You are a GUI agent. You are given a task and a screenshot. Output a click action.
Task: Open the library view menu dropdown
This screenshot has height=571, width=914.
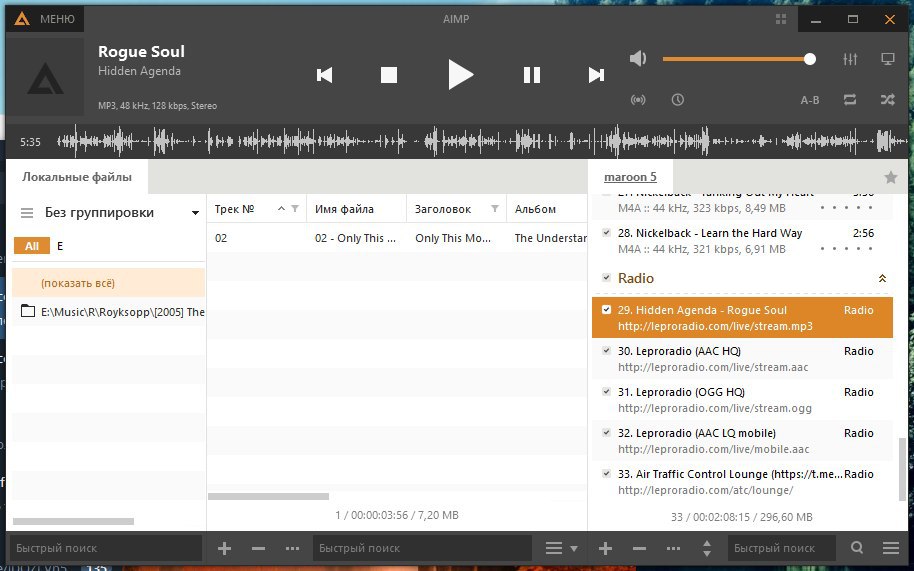(x=561, y=548)
